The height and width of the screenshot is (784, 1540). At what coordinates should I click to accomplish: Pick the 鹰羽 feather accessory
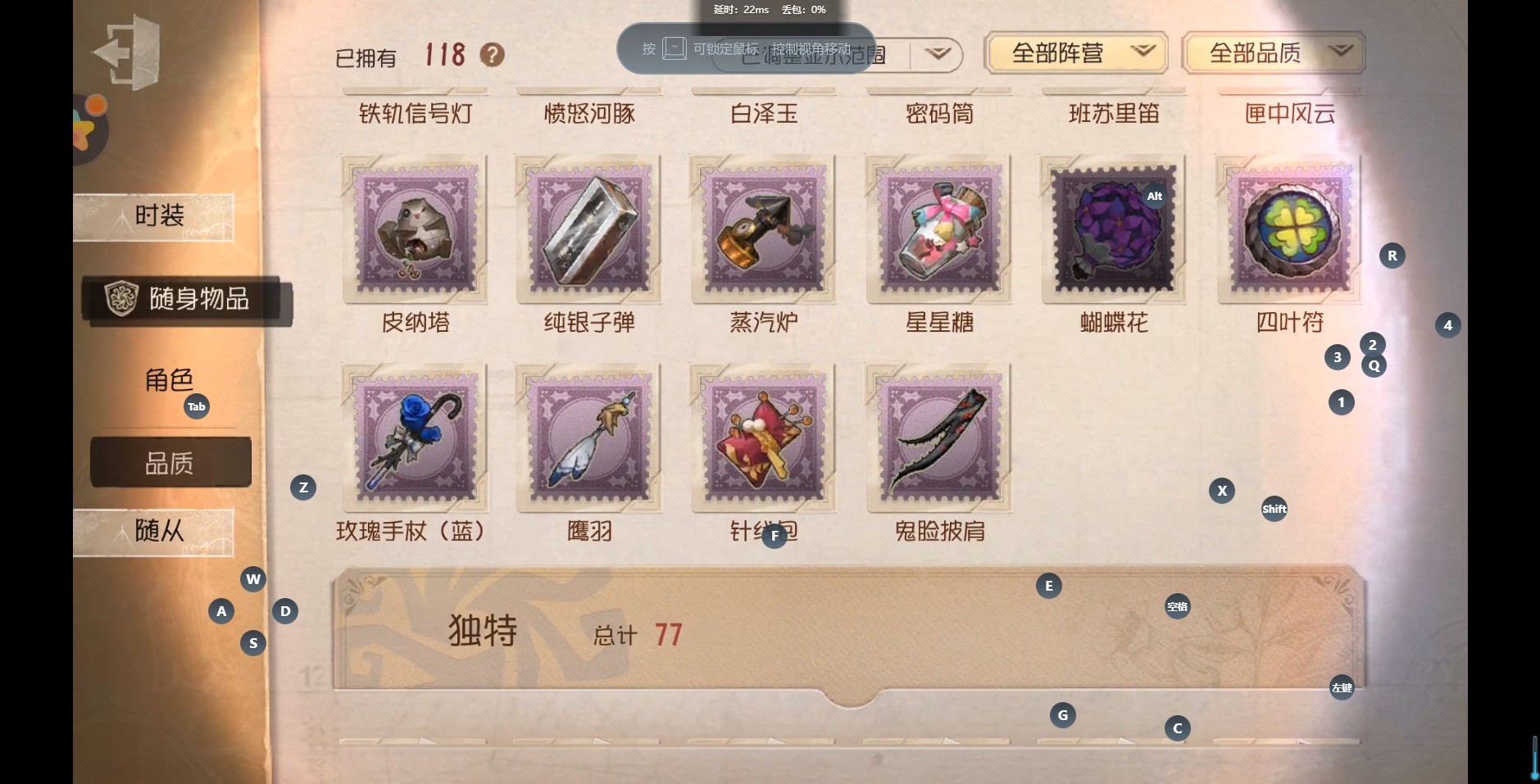[x=589, y=438]
